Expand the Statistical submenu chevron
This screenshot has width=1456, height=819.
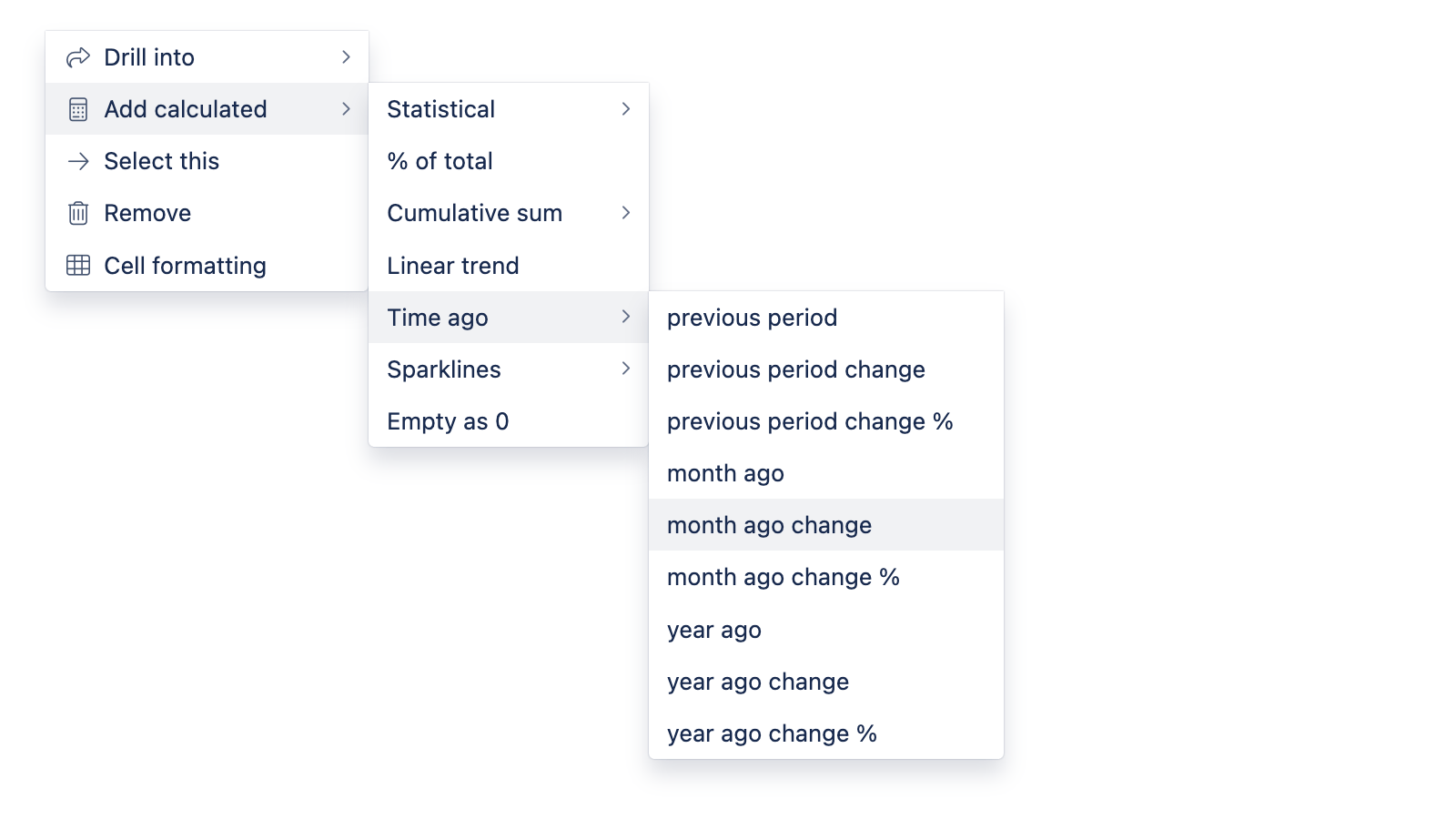click(626, 109)
